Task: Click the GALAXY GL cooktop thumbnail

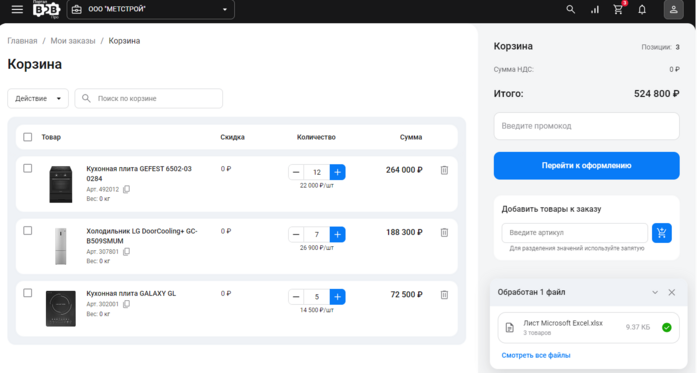Action: 60,309
